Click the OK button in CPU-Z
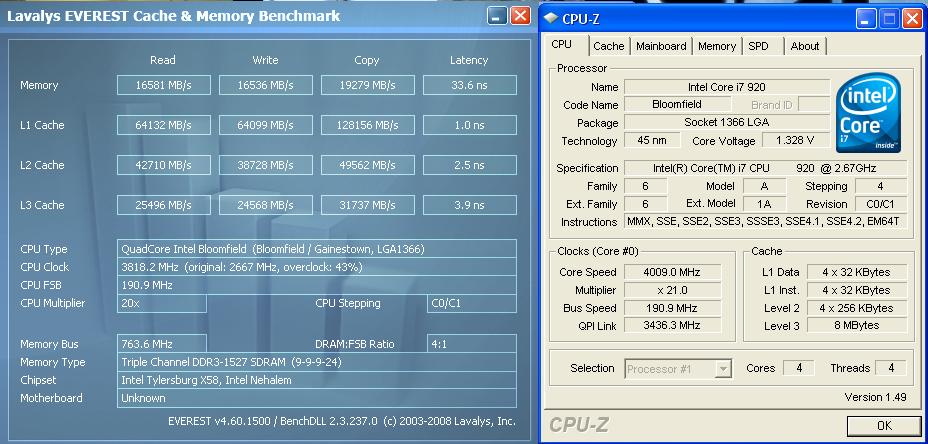 click(884, 426)
